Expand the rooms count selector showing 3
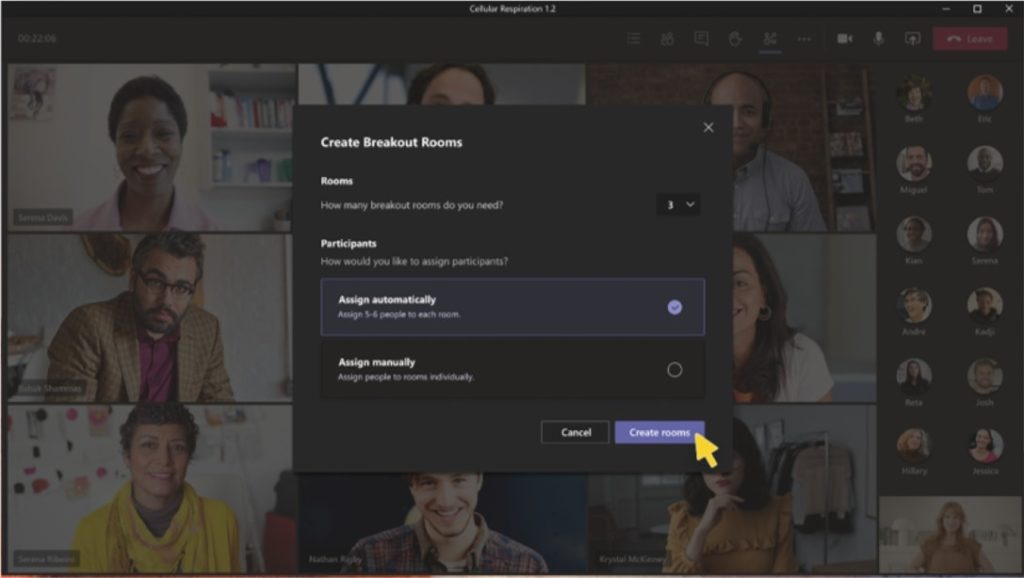The image size is (1024, 578). [x=679, y=204]
